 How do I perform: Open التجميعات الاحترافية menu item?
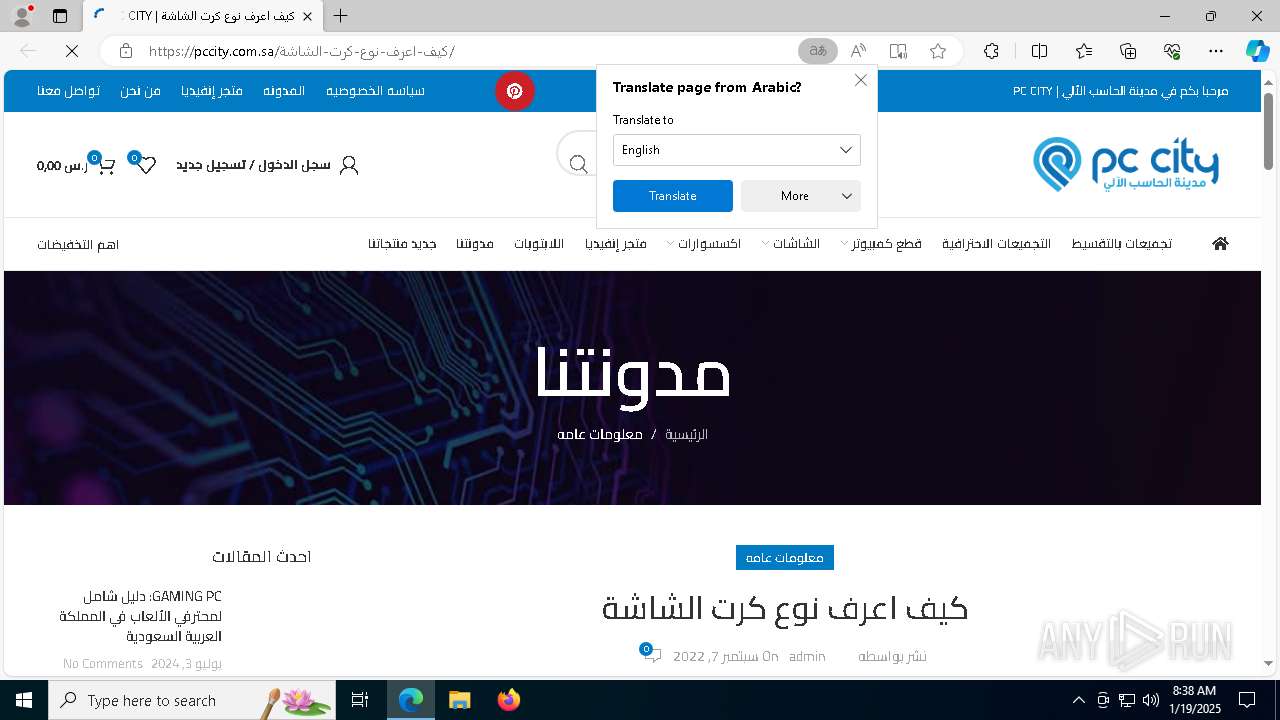pos(996,244)
